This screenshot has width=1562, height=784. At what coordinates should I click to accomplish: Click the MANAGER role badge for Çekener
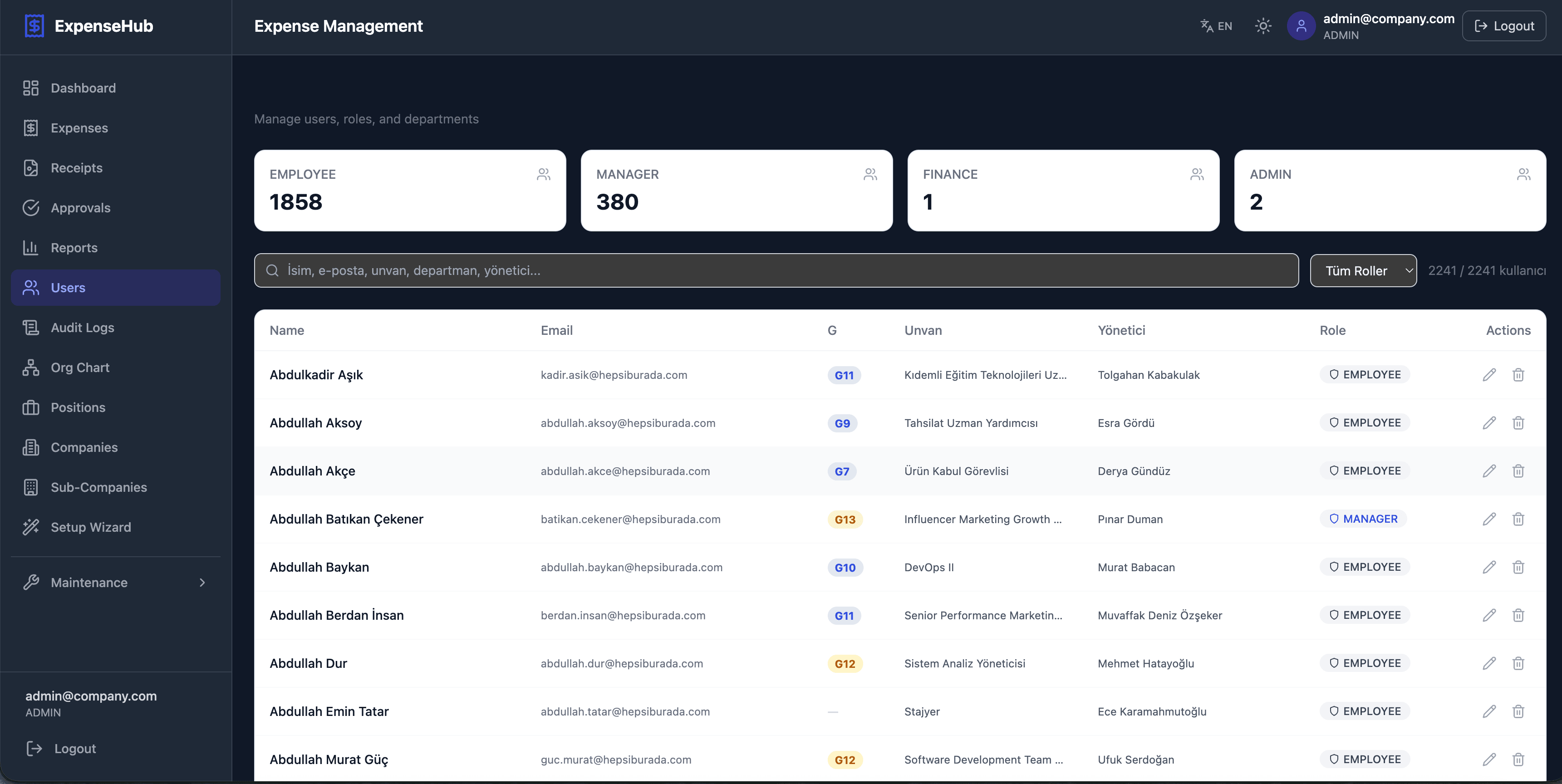pyautogui.click(x=1363, y=519)
